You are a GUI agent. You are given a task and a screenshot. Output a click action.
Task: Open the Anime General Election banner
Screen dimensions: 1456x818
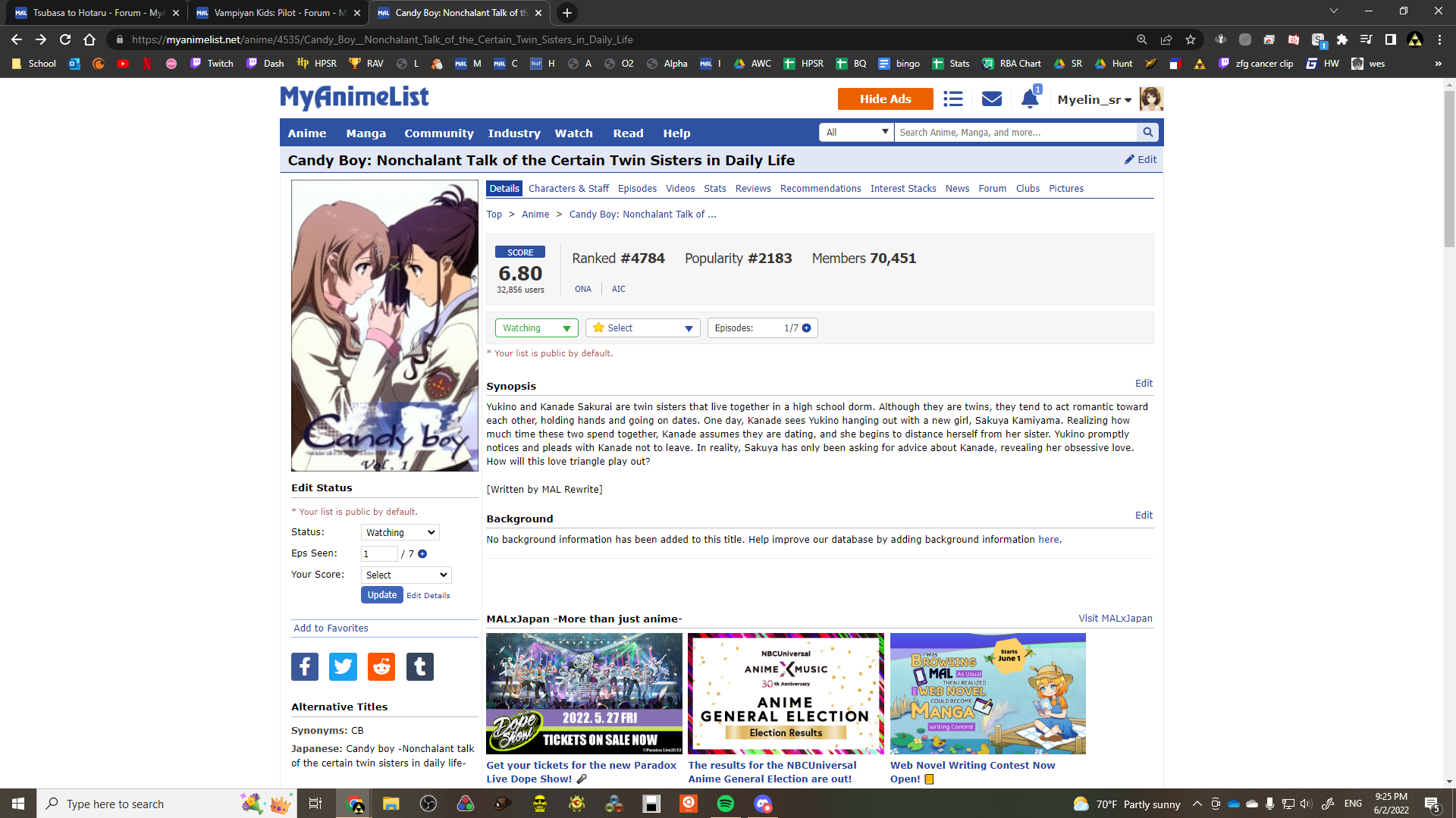coord(786,694)
